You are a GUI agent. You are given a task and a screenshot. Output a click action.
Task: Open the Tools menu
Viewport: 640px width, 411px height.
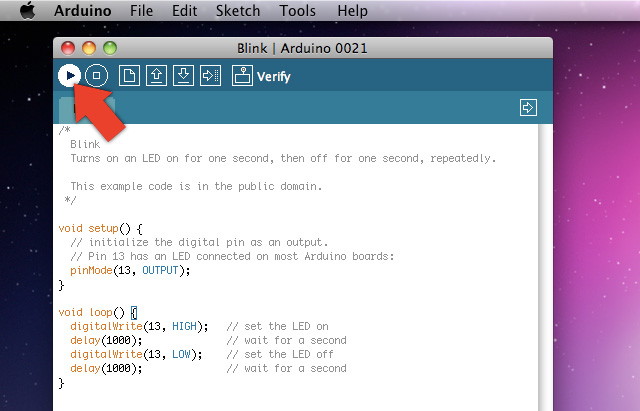(297, 11)
